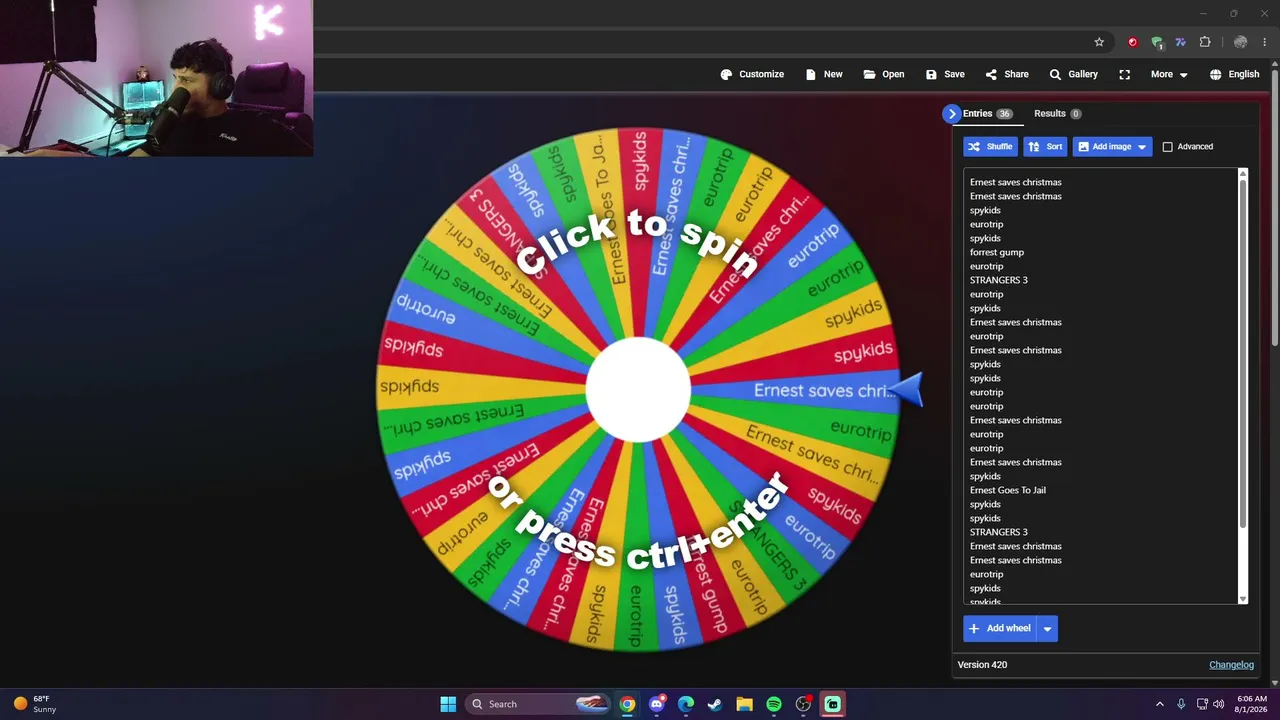Open network settings from the system tray
This screenshot has width=1280, height=720.
point(1202,704)
